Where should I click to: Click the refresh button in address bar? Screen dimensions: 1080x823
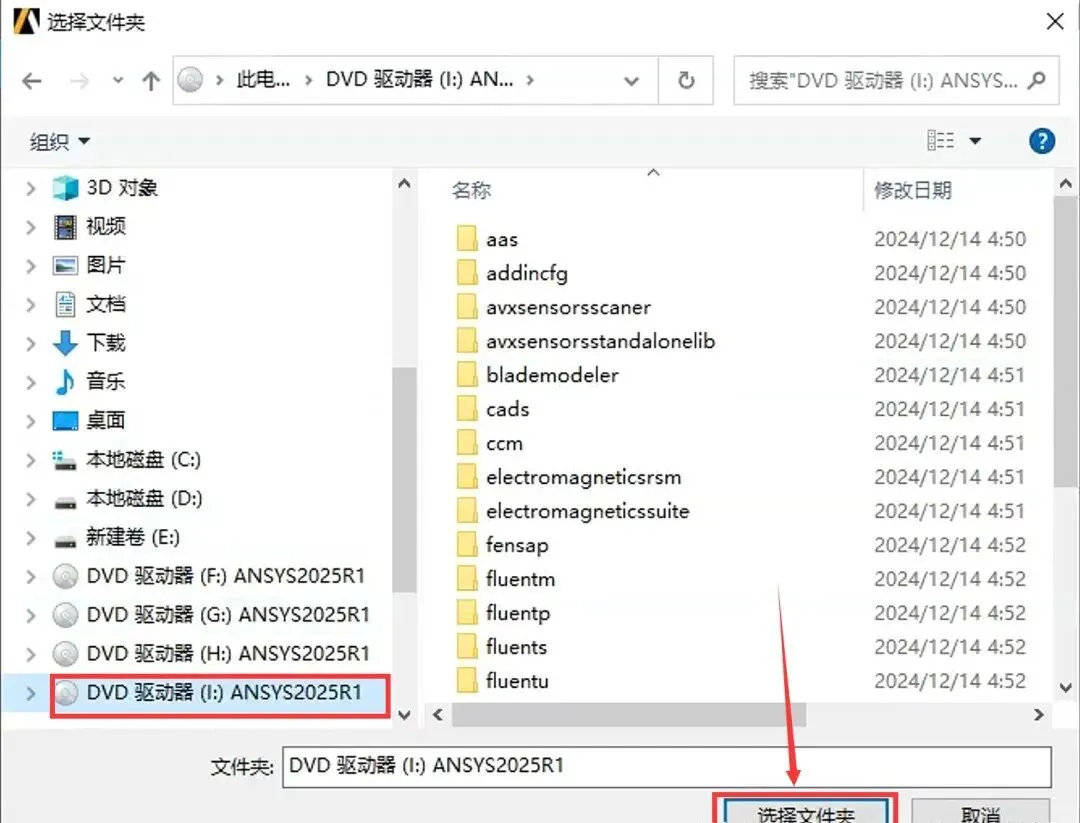click(686, 81)
